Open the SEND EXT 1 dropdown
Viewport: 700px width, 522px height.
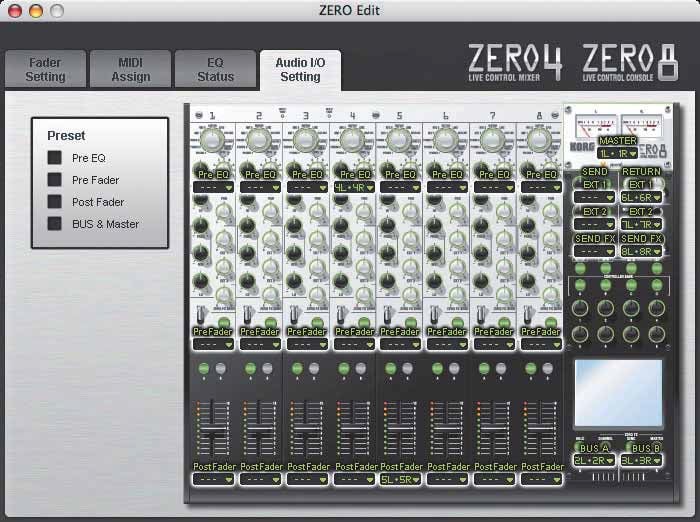pyautogui.click(x=594, y=197)
